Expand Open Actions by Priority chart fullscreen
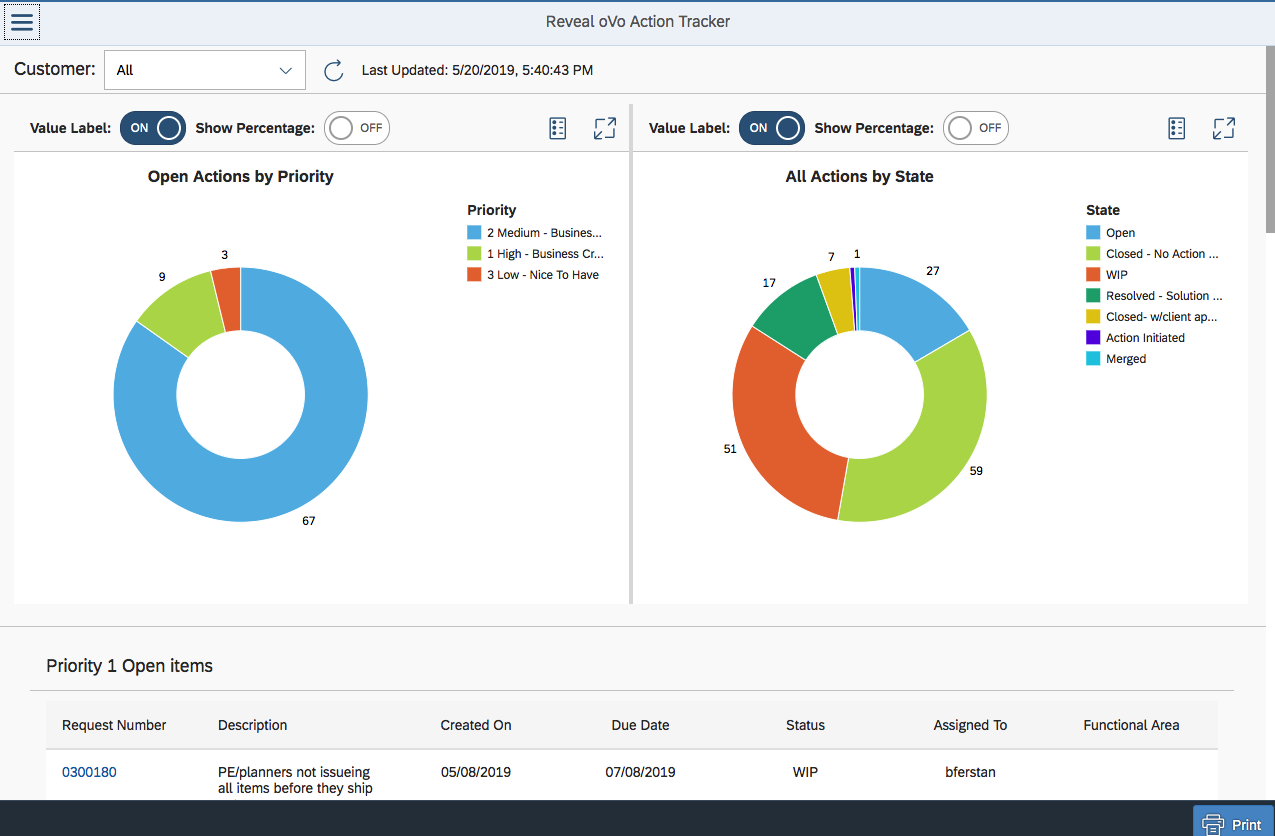 [x=605, y=128]
